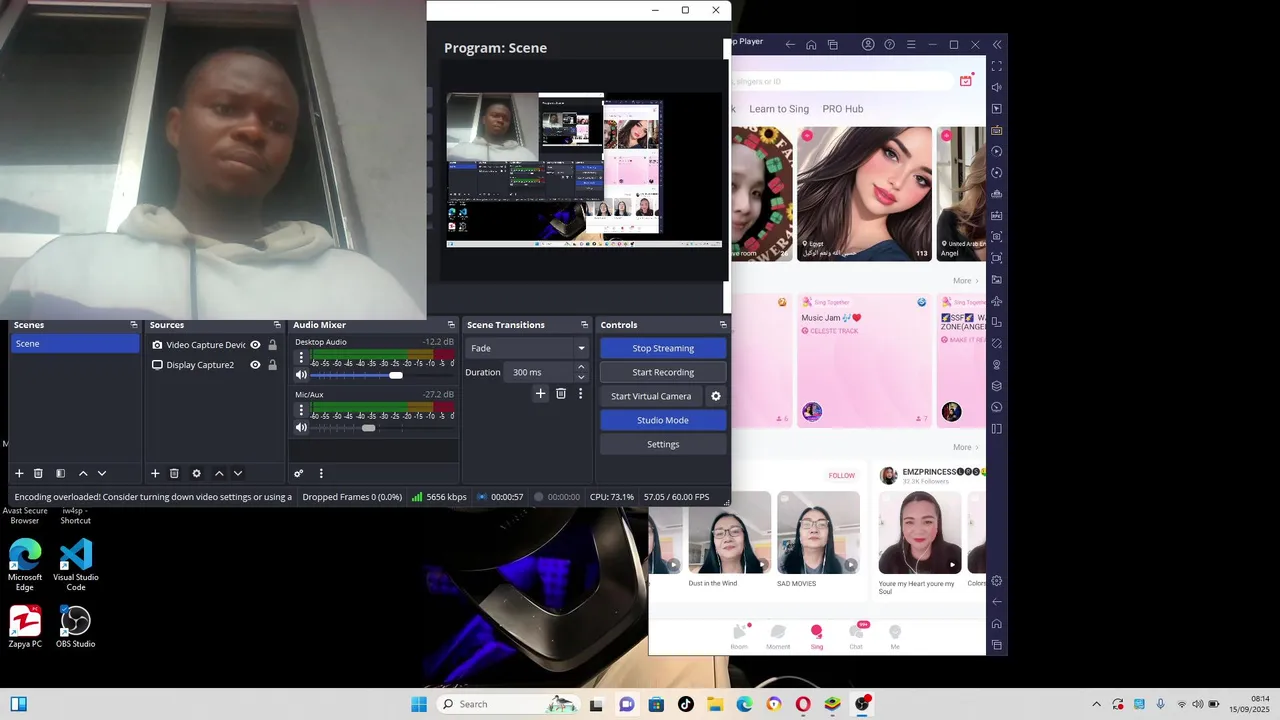The height and width of the screenshot is (720, 1280).
Task: Mute Mic/Aux speaker icon
Action: click(301, 428)
